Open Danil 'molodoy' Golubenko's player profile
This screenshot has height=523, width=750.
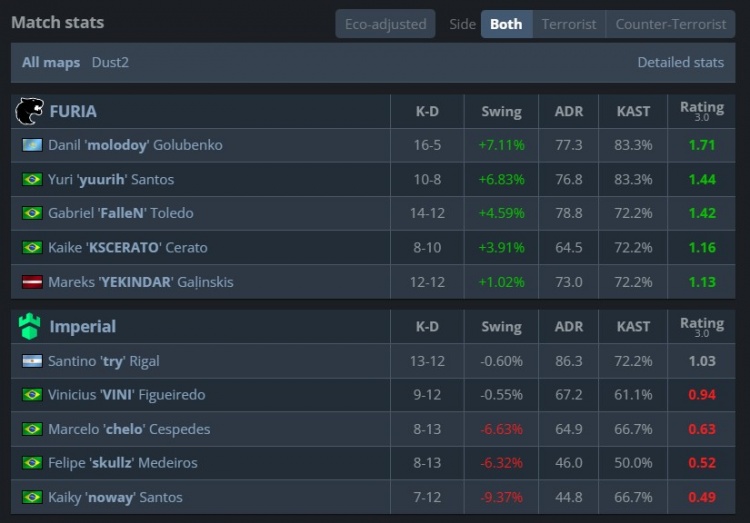[135, 145]
